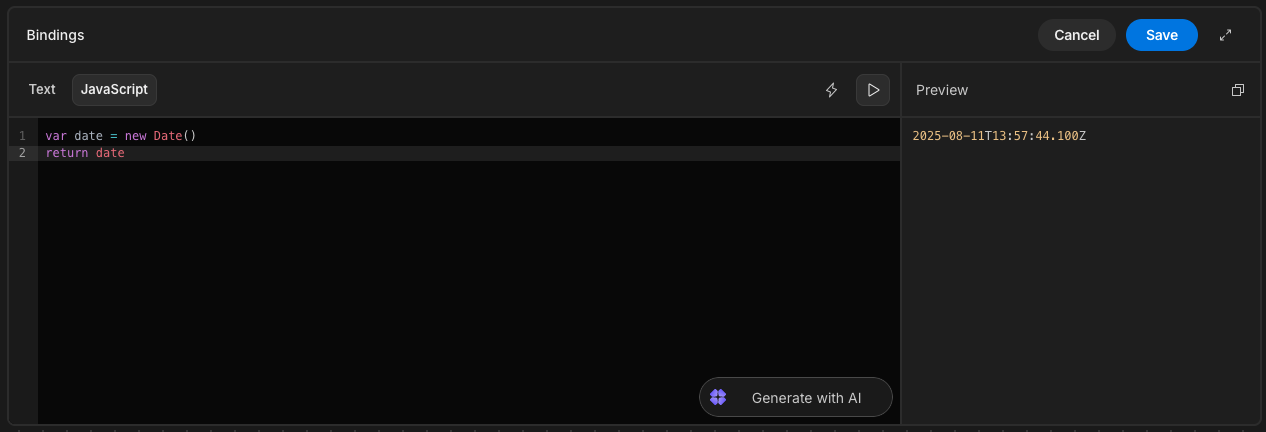This screenshot has width=1266, height=432.
Task: Select the JavaScript tab
Action: click(114, 89)
